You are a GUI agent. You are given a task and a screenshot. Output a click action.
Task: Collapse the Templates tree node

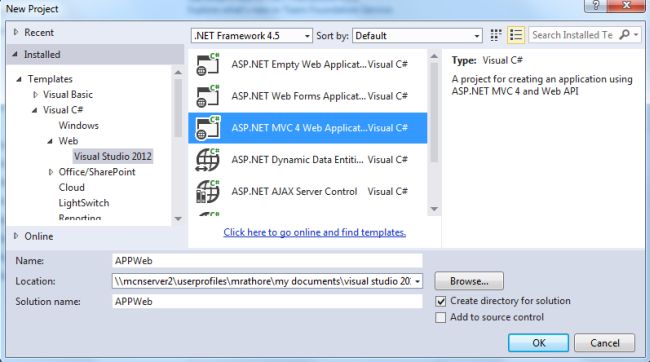[19, 79]
